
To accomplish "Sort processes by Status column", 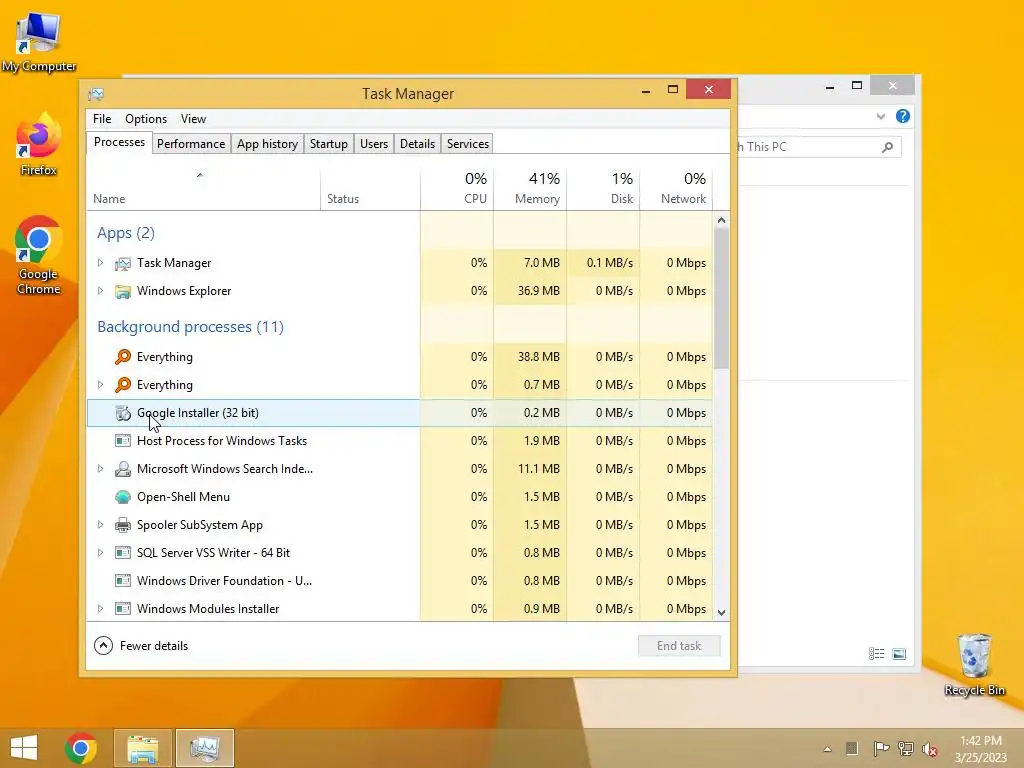I will 370,189.
